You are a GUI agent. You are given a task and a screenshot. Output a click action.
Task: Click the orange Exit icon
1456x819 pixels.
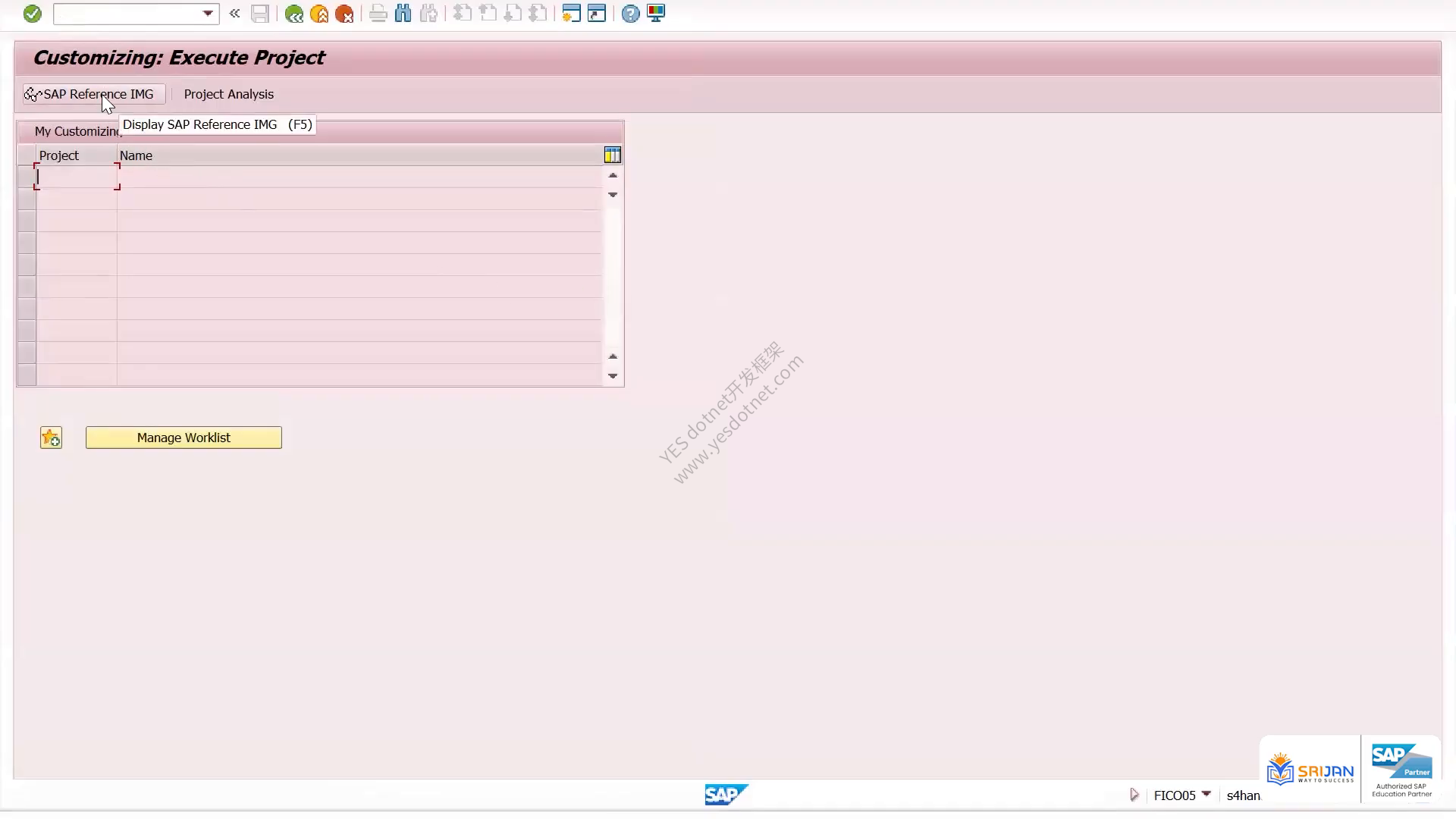(x=319, y=14)
